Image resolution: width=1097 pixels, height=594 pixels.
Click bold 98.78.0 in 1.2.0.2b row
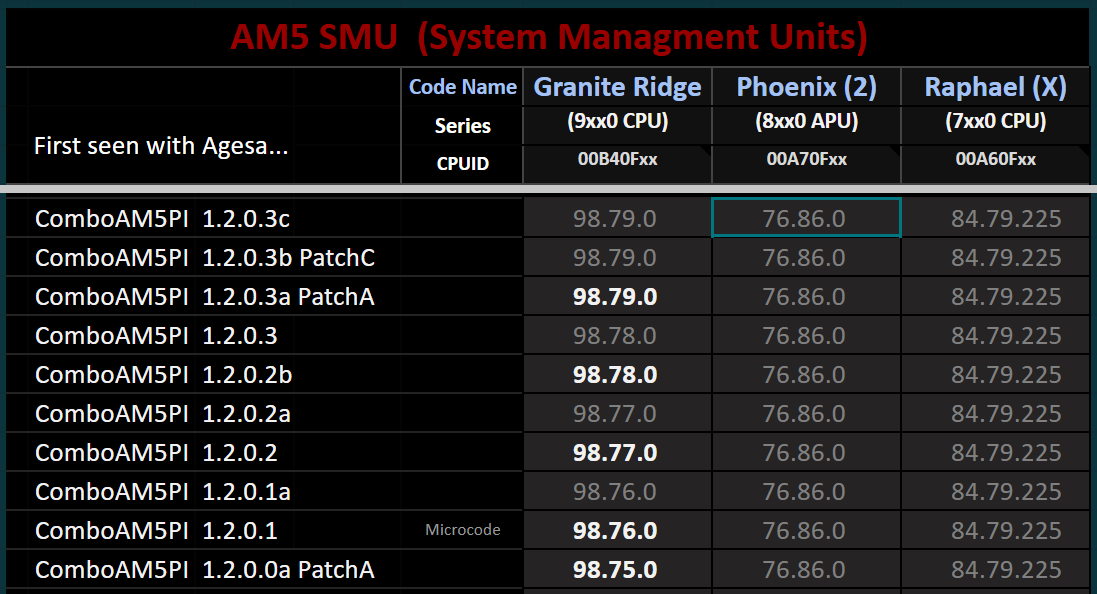click(617, 375)
